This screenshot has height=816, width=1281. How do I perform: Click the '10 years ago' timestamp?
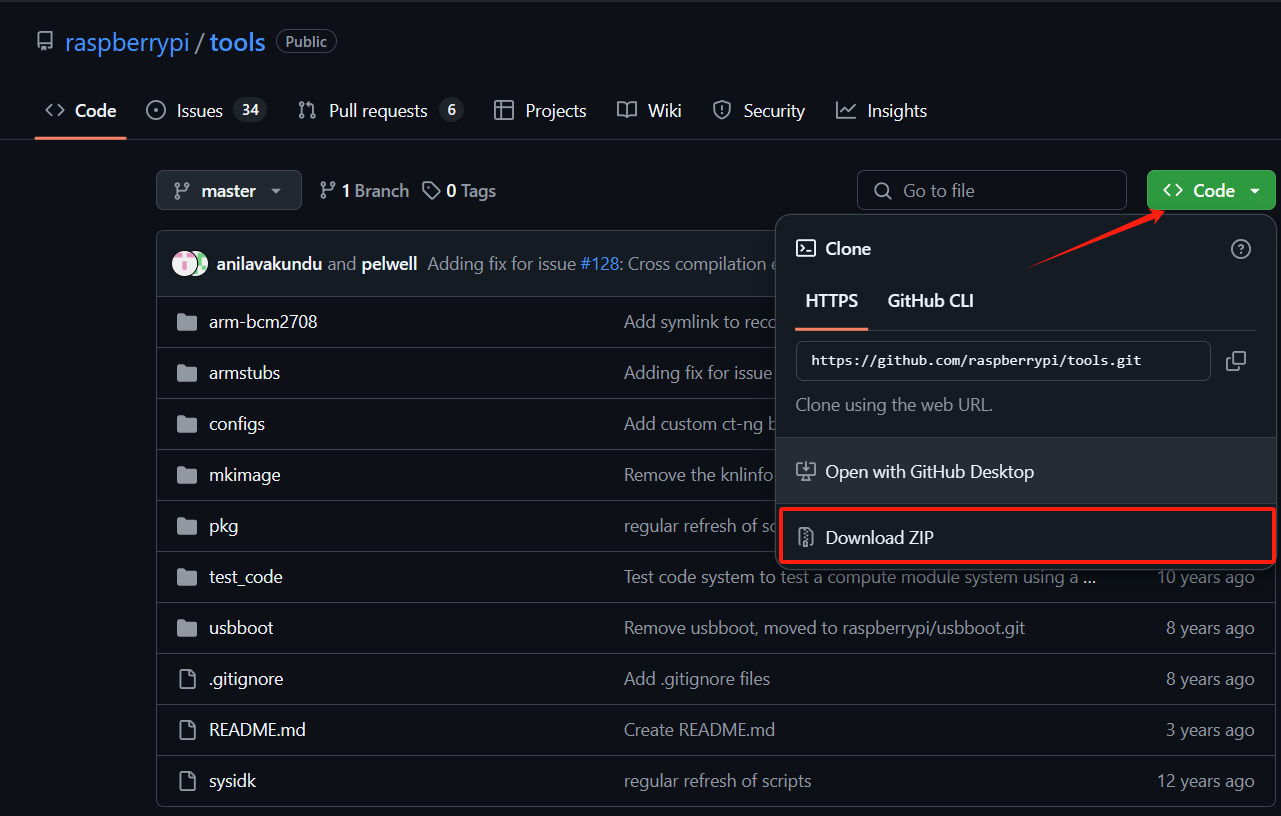[x=1205, y=577]
